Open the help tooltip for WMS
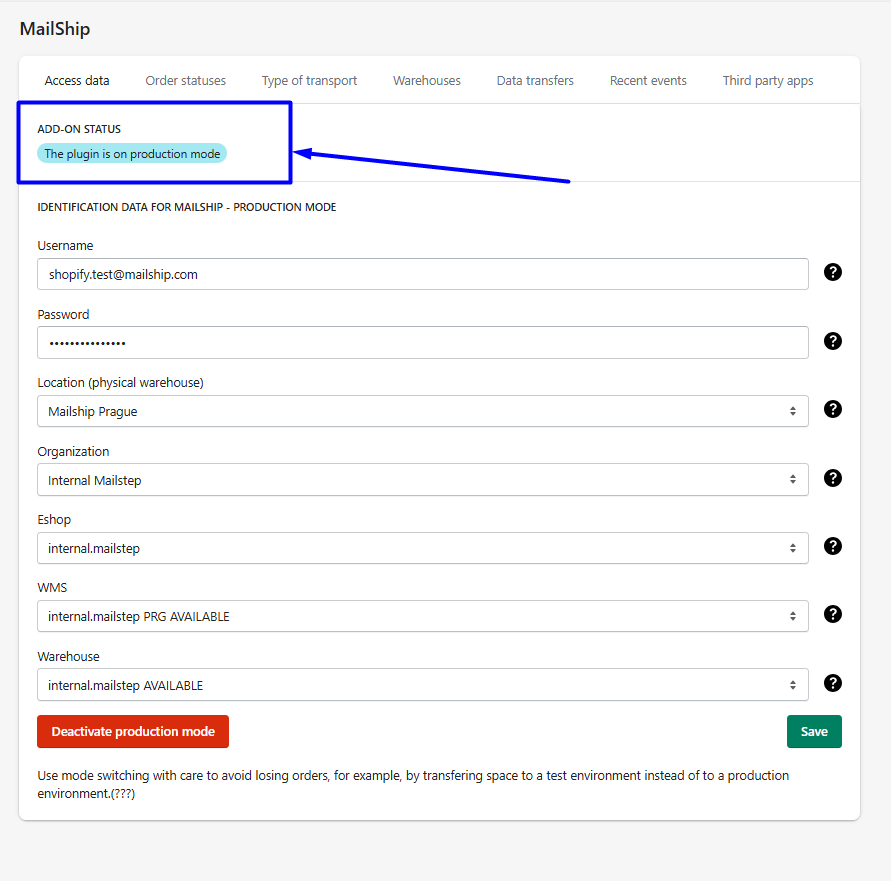 [x=832, y=615]
